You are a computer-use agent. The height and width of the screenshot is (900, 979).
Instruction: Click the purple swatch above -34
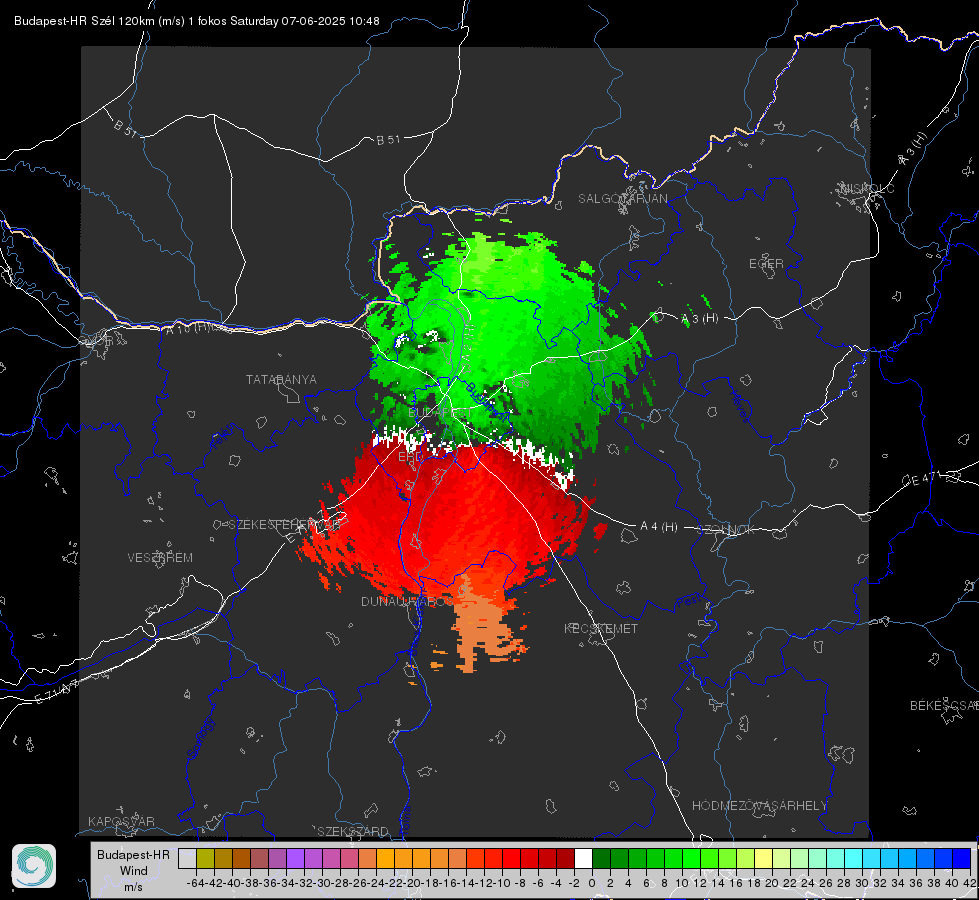[295, 858]
